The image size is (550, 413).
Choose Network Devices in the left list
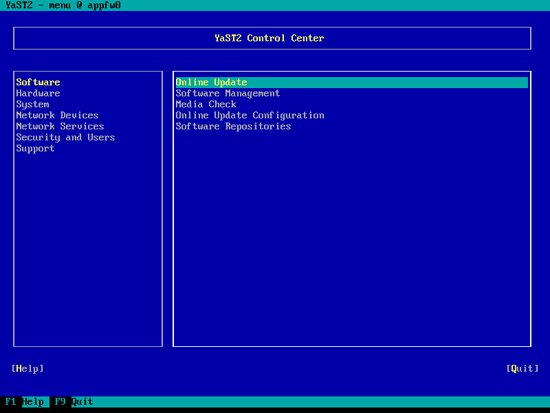(57, 115)
